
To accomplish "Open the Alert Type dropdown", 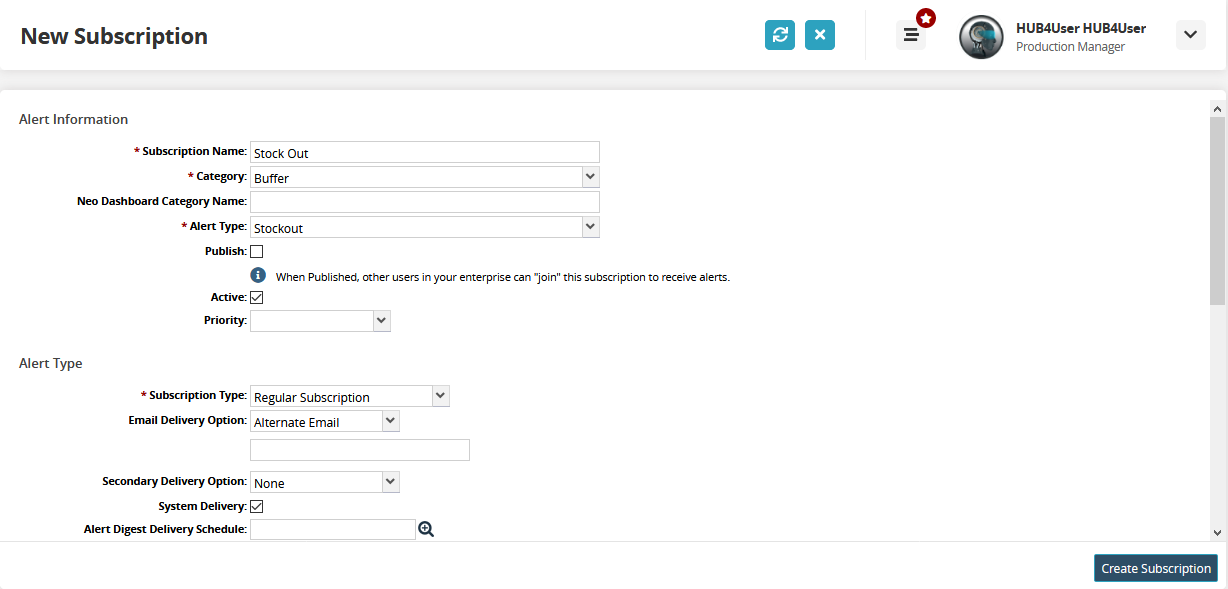I will 424,227.
